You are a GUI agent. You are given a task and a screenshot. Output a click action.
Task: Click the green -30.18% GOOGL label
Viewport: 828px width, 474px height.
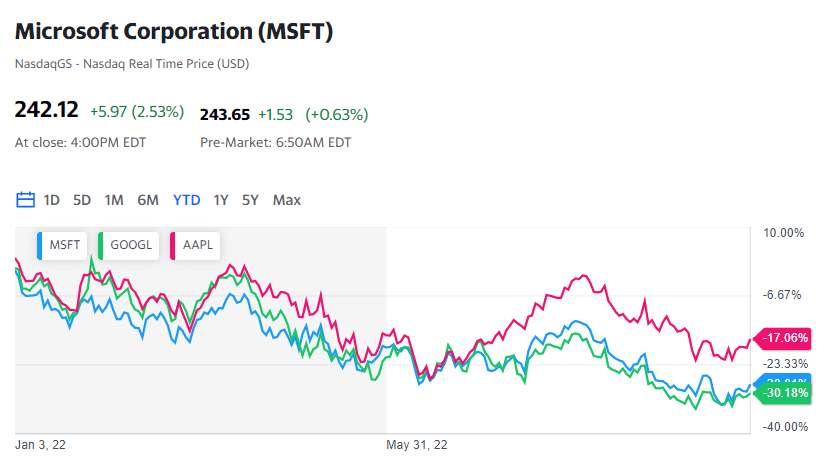click(783, 393)
